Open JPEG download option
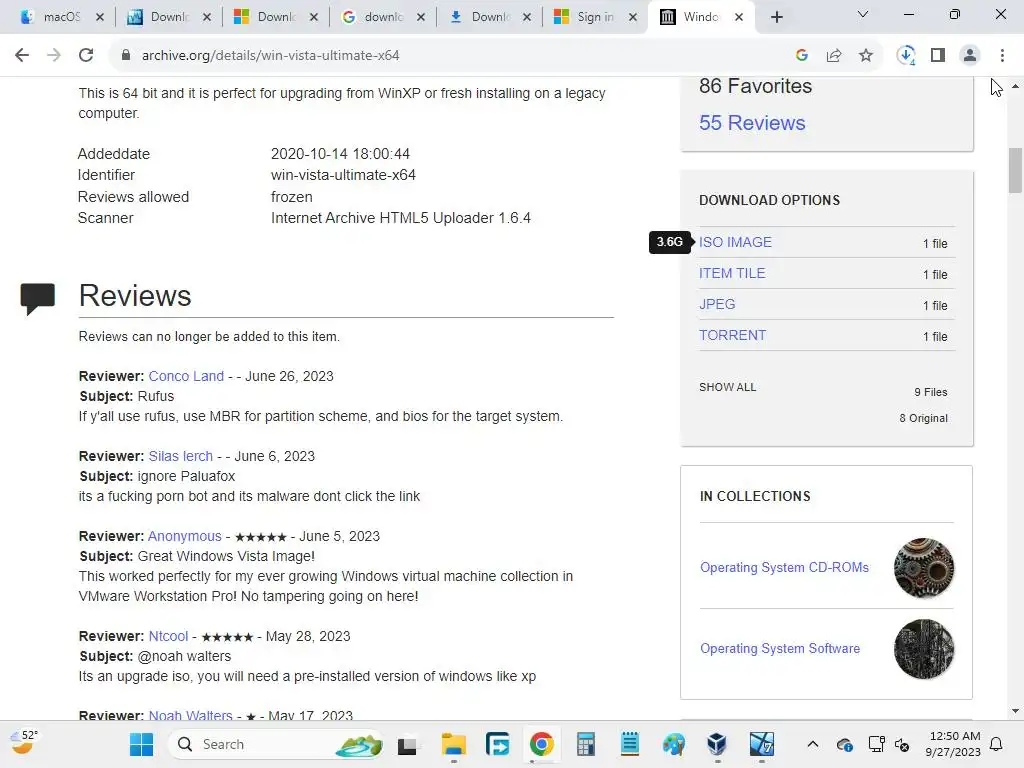The height and width of the screenshot is (768, 1024). click(716, 304)
